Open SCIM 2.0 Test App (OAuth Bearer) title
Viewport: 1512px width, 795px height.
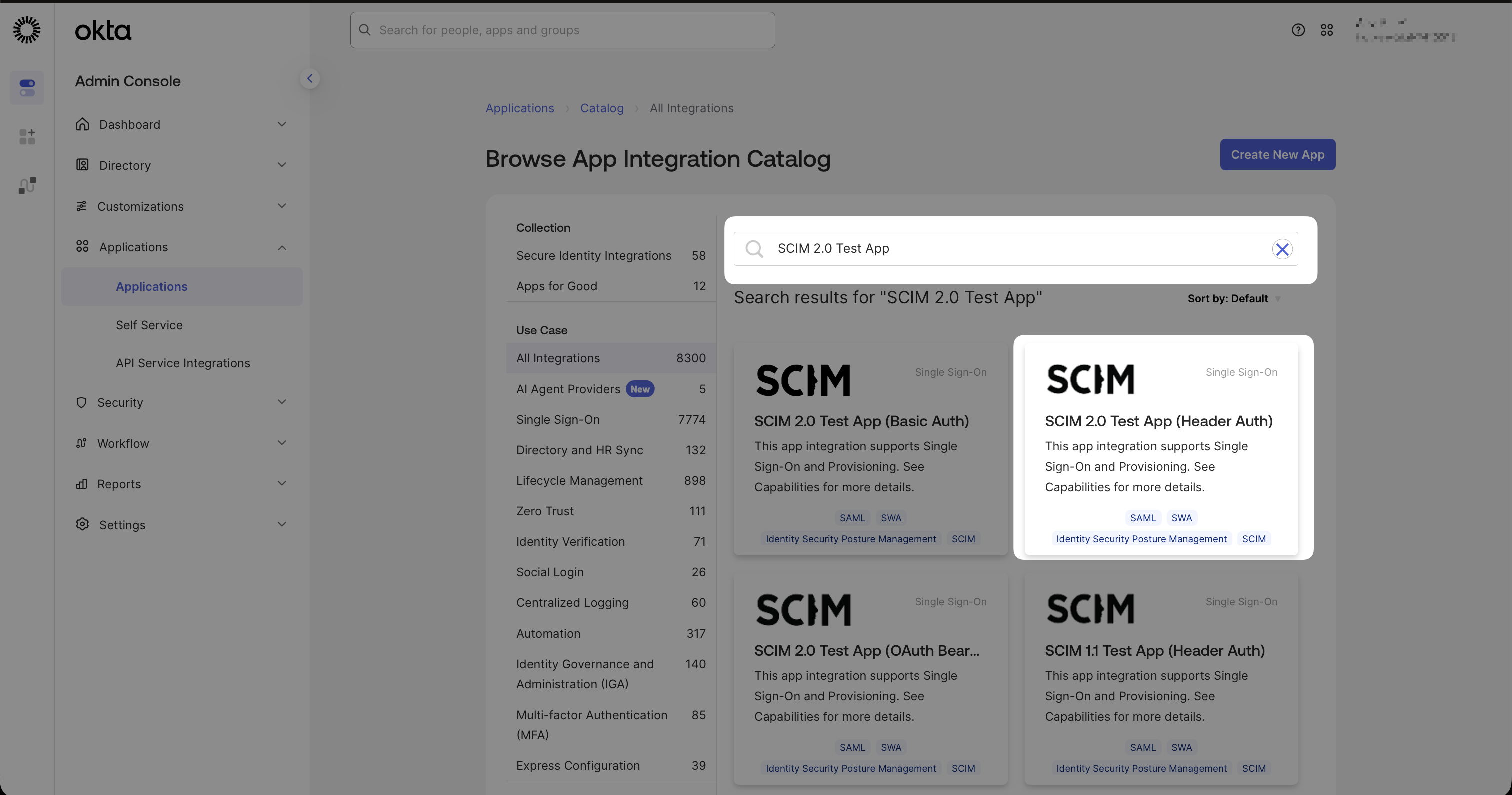click(867, 651)
